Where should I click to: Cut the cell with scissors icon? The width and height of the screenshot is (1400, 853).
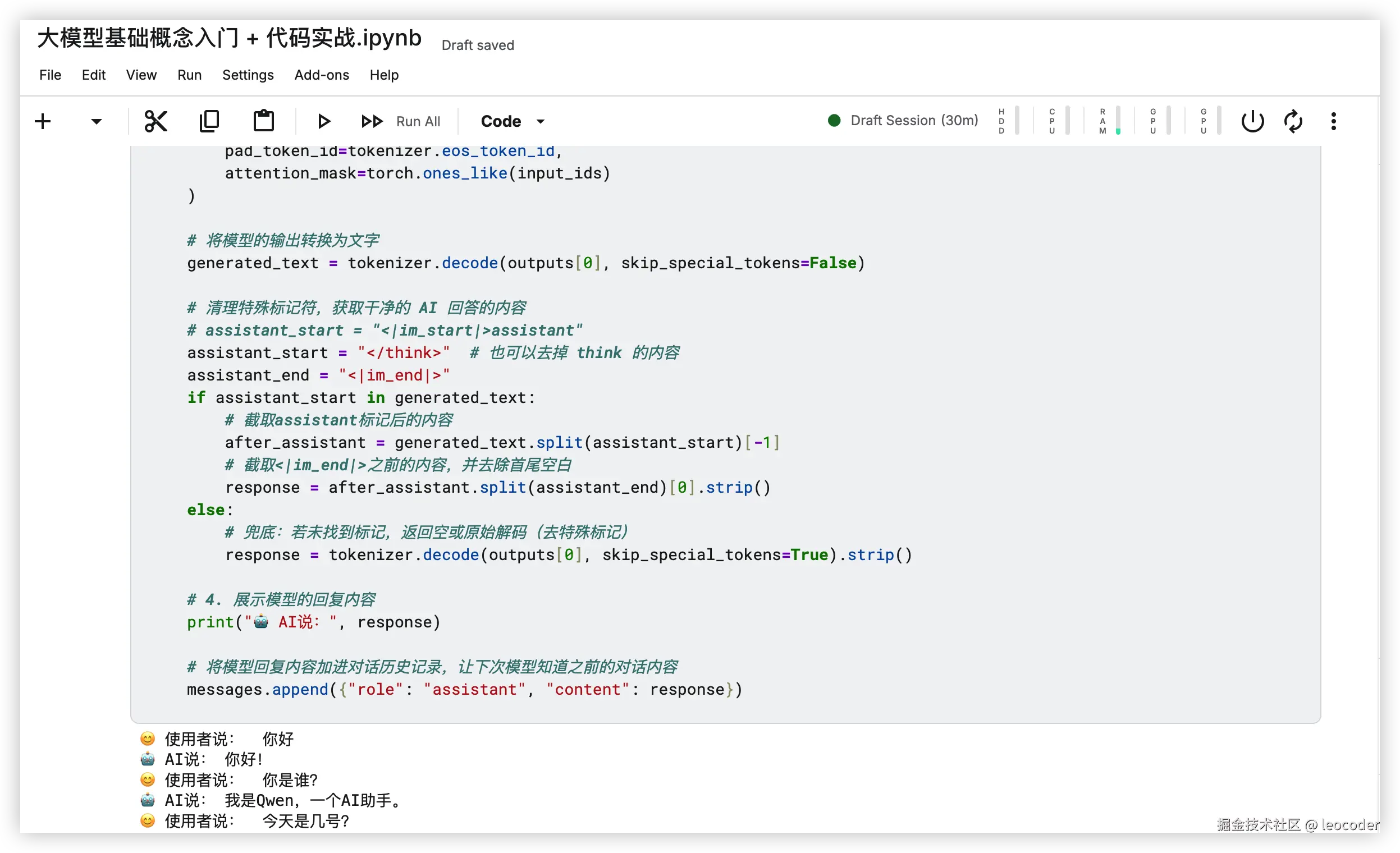[155, 121]
